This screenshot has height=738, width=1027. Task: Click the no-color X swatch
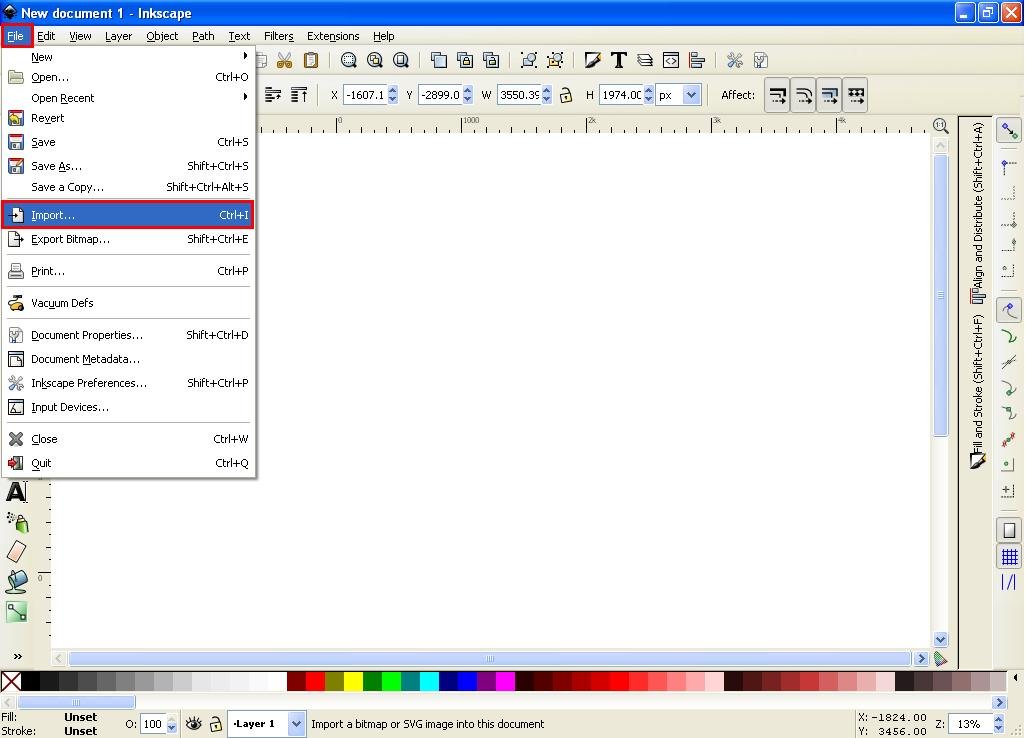10,682
